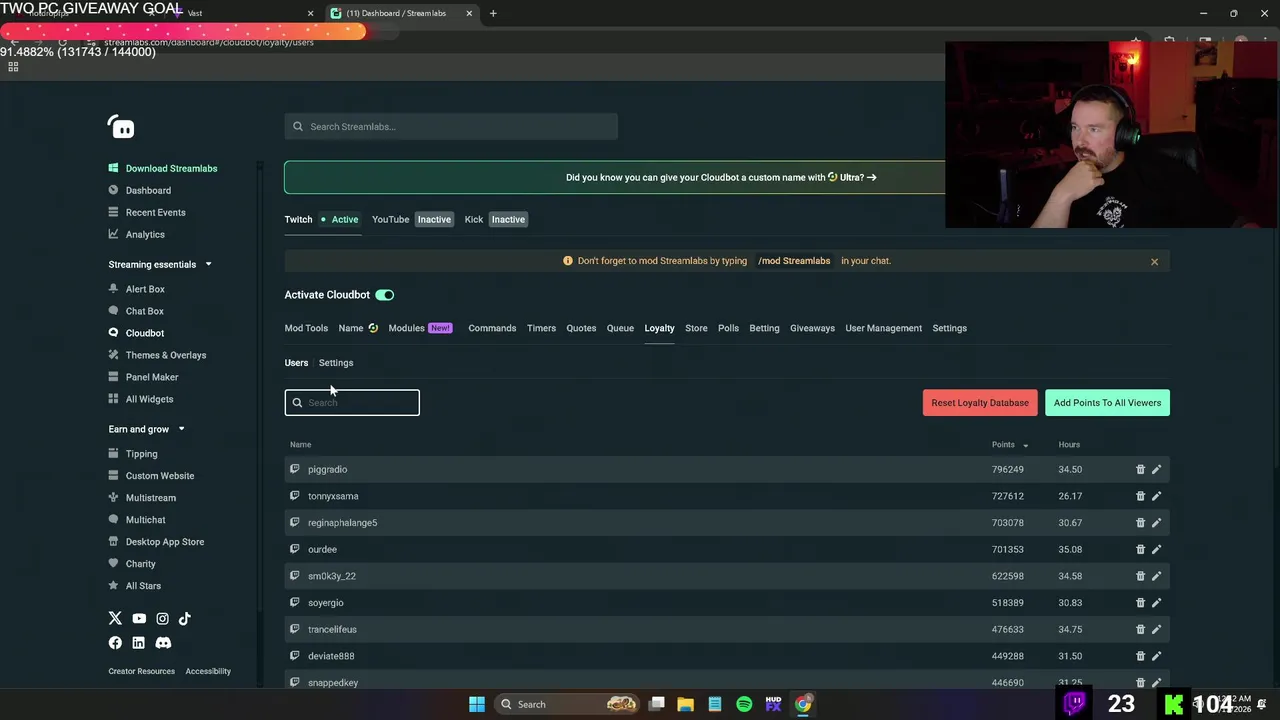The height and width of the screenshot is (720, 1280).
Task: Open the YouTube social icon
Action: pyautogui.click(x=139, y=618)
